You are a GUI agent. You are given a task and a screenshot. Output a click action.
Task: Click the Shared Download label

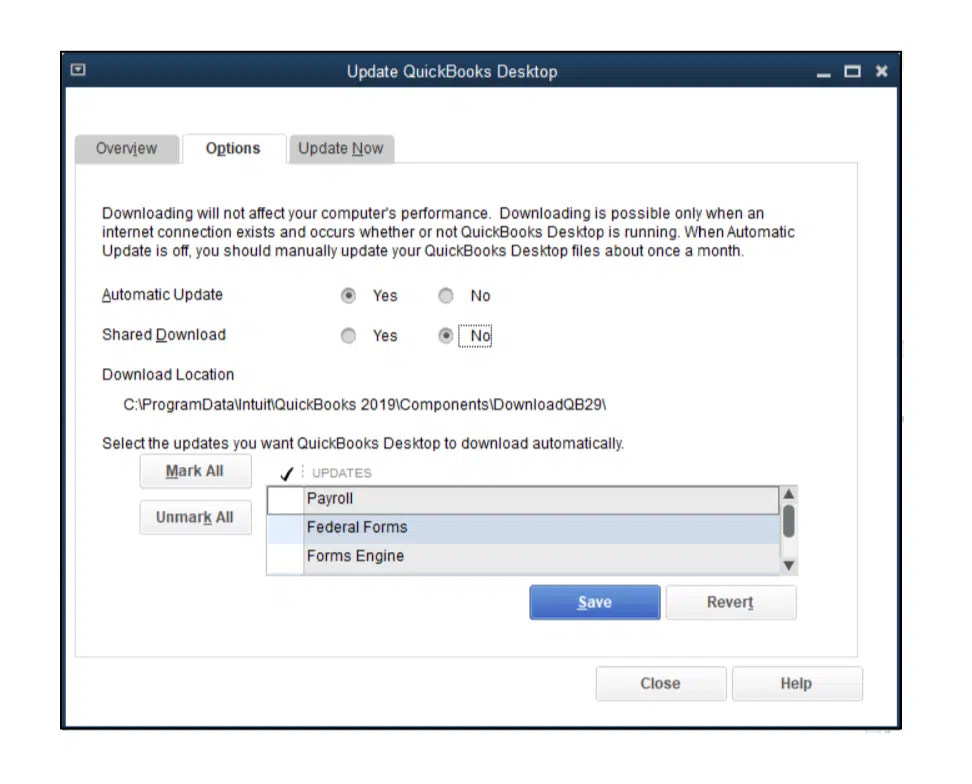tap(164, 335)
